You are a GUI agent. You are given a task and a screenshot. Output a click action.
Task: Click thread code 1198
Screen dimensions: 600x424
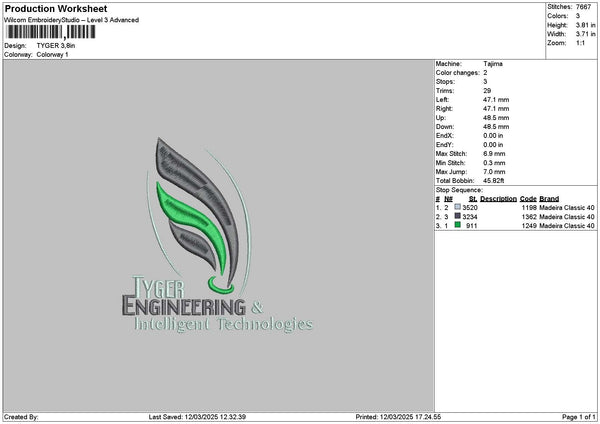[529, 208]
